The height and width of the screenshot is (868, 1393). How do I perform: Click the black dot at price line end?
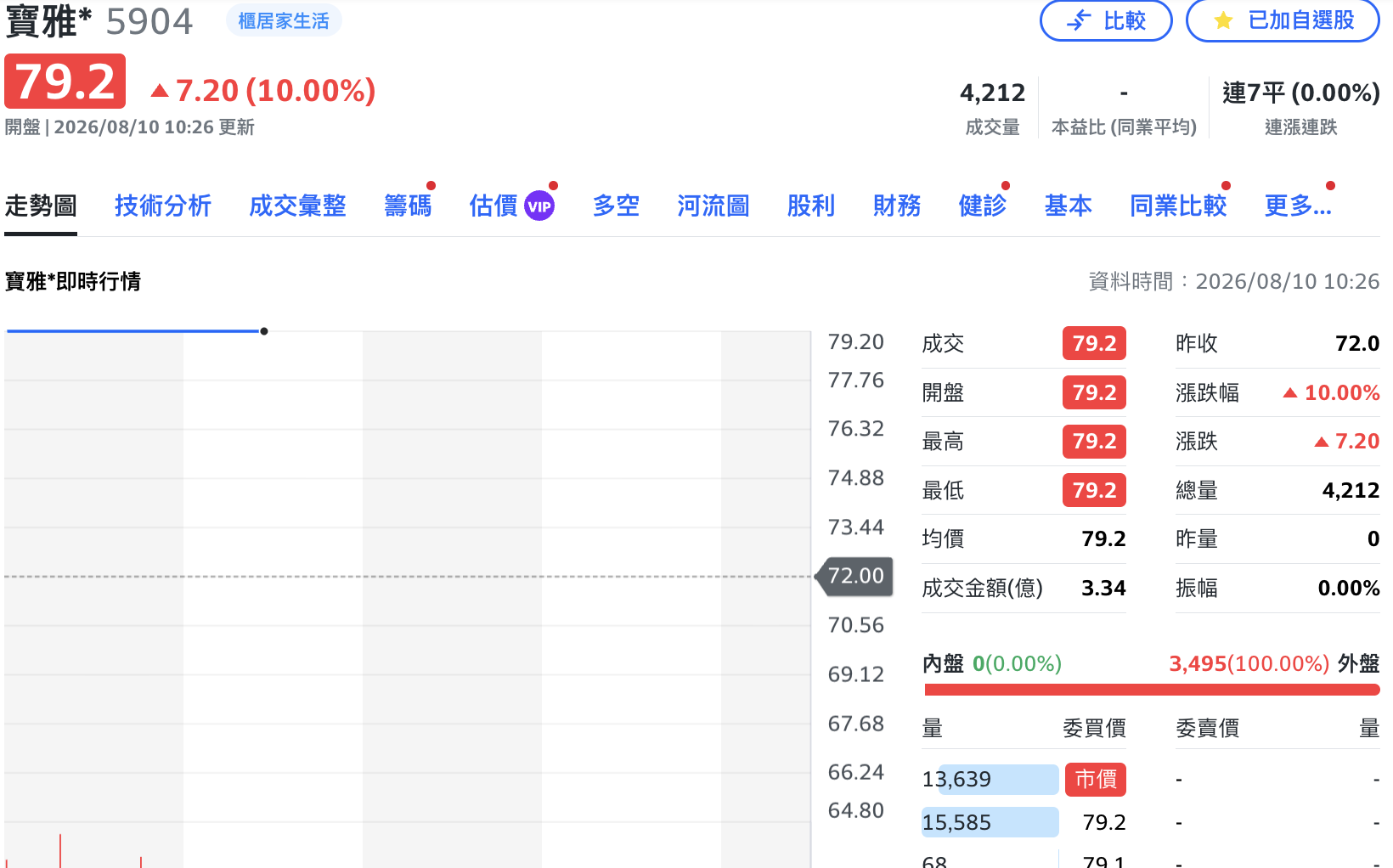pyautogui.click(x=264, y=331)
